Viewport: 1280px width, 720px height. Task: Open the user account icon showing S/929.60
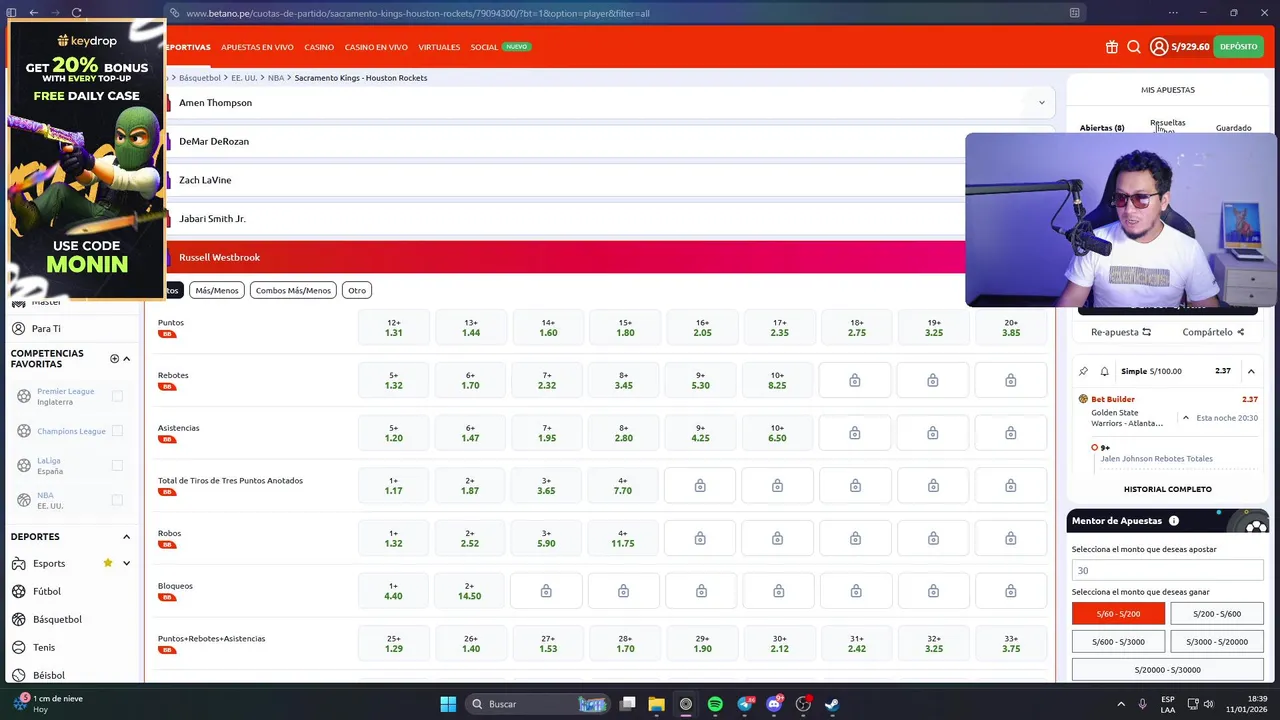coord(1159,47)
